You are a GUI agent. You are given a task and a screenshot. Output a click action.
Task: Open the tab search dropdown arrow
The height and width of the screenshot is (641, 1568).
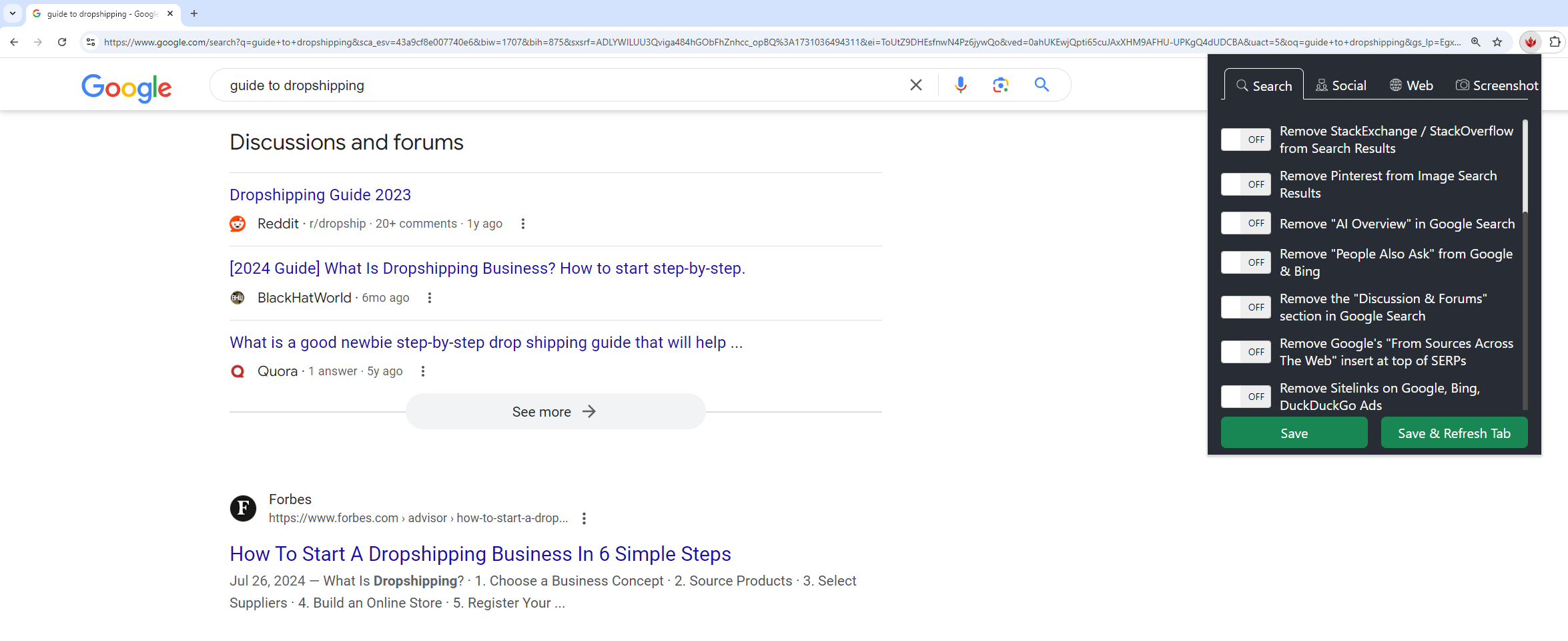point(13,13)
